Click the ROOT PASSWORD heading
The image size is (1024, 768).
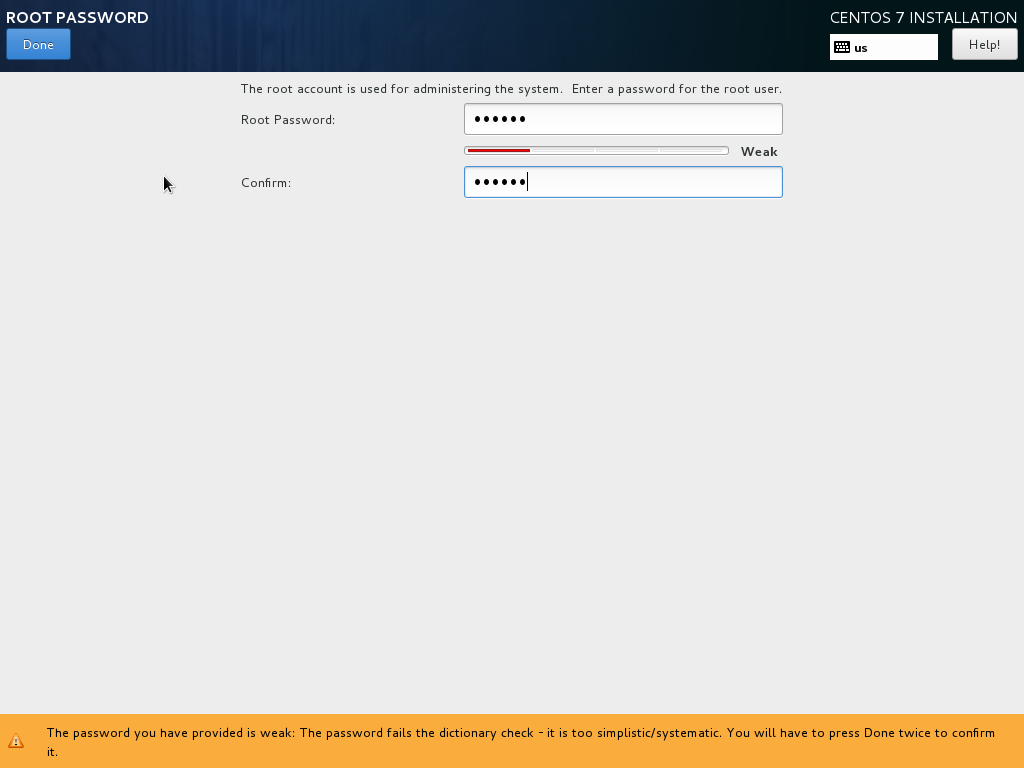[x=77, y=18]
